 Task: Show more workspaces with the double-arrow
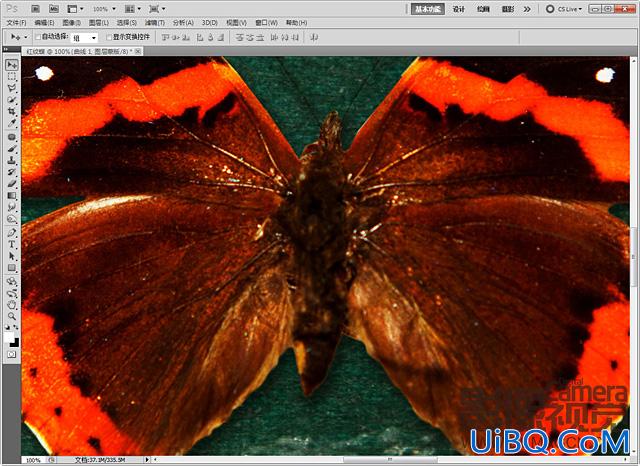click(x=527, y=9)
